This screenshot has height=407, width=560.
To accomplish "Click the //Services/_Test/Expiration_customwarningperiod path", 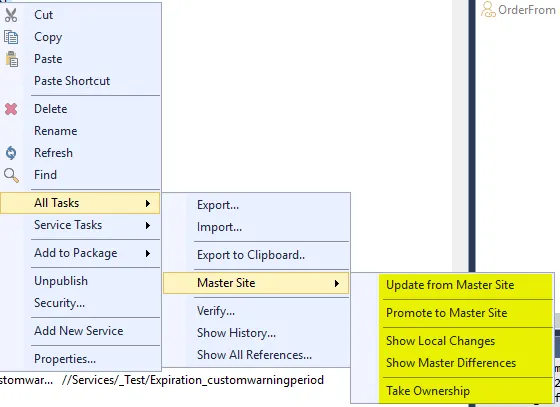I will [x=193, y=380].
